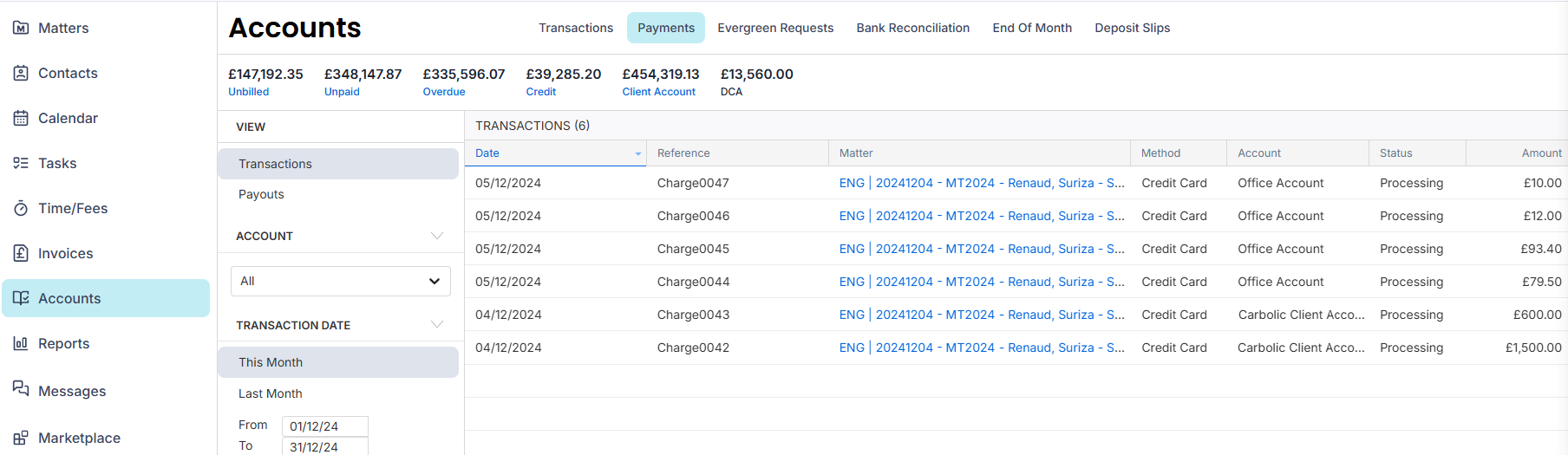
Task: Open the account 'All' dropdown
Action: pos(341,281)
